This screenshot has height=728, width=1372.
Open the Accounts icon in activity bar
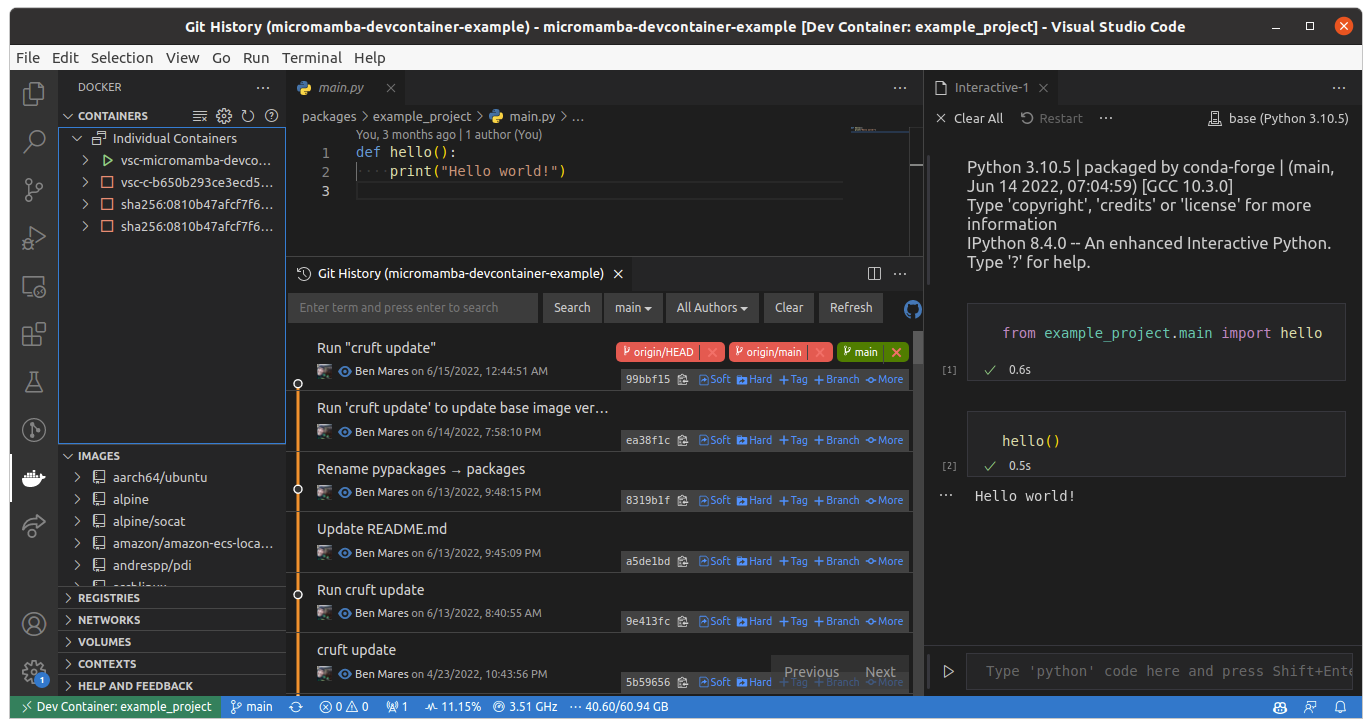pos(34,624)
